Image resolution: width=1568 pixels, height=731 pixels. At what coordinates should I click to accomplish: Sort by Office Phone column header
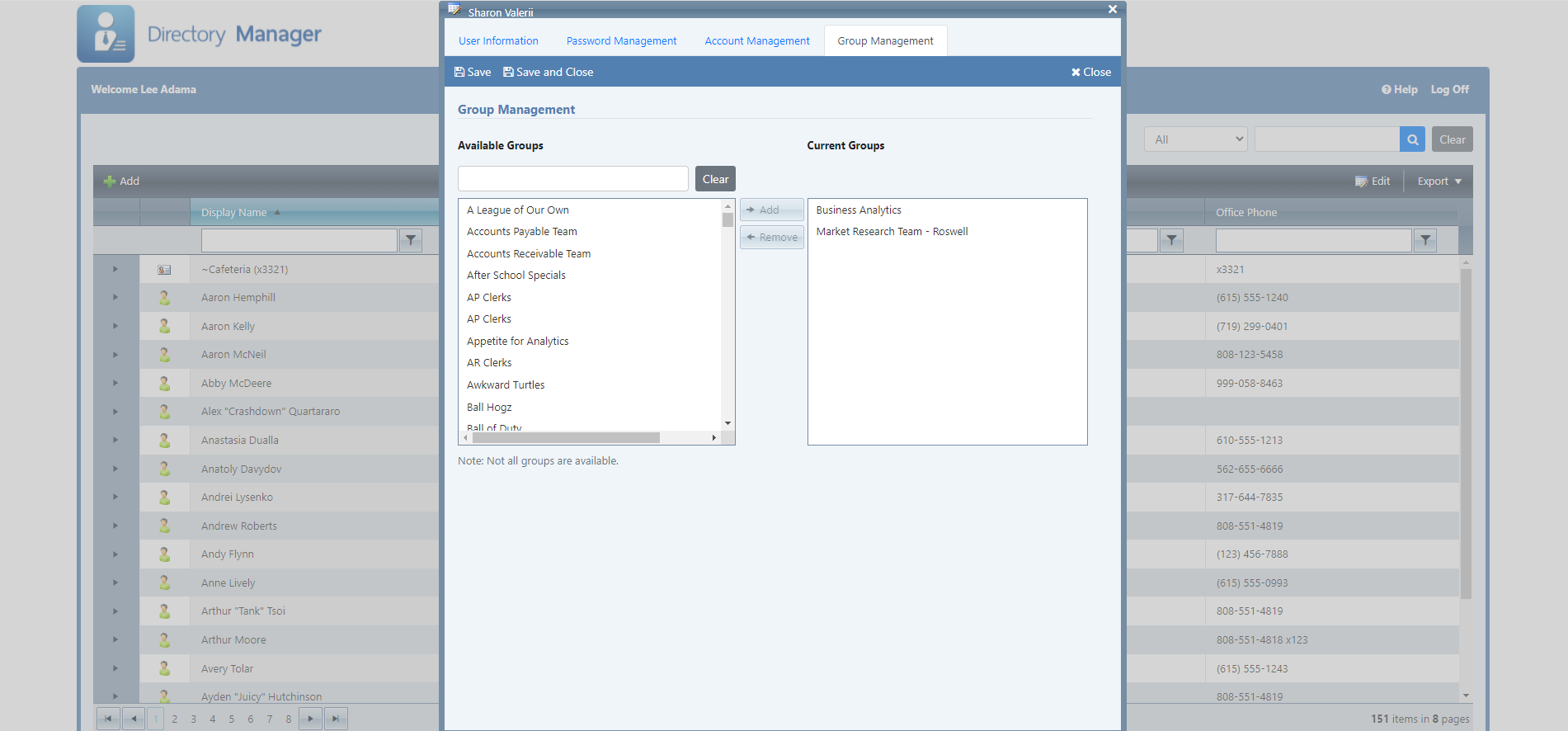click(1246, 213)
